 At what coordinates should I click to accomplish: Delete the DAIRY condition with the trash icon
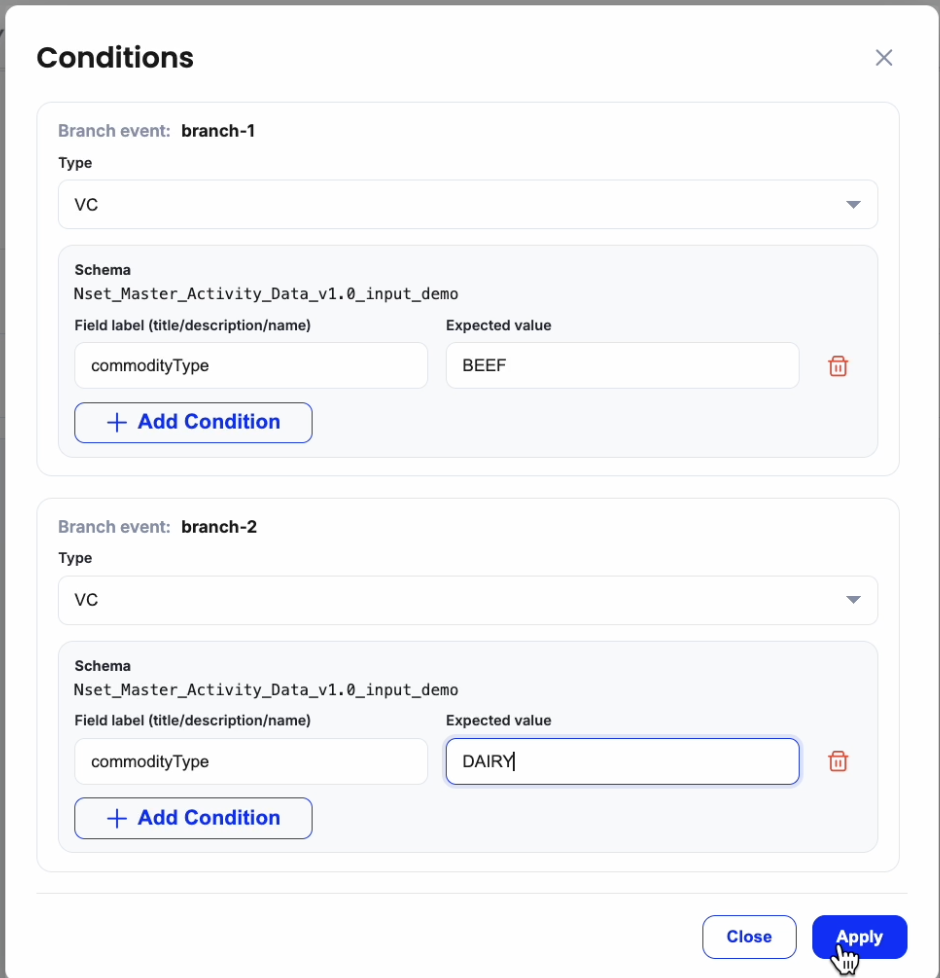[x=838, y=762]
